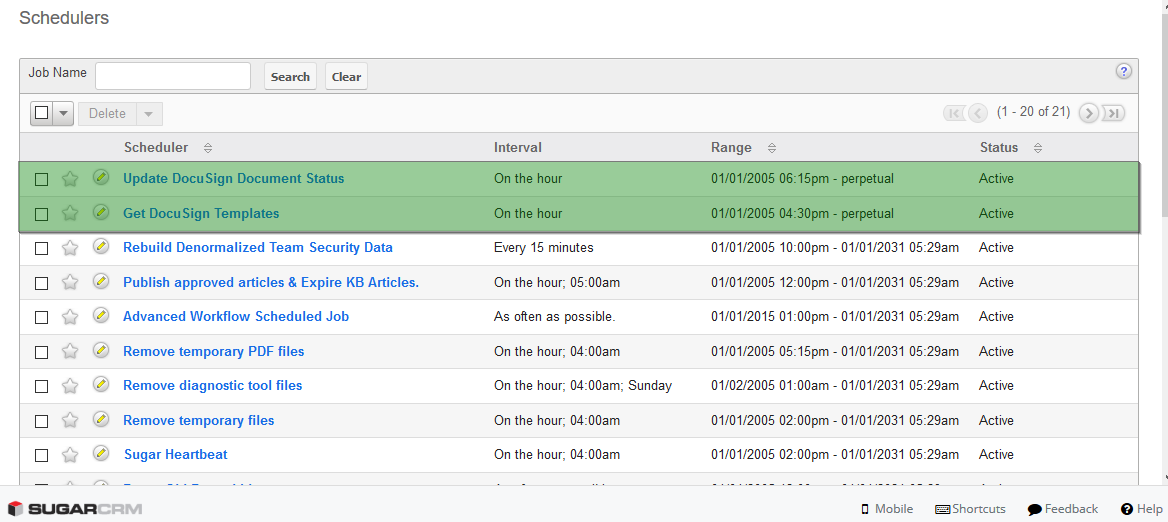Edit Publish approved articles pencil icon

pyautogui.click(x=101, y=281)
